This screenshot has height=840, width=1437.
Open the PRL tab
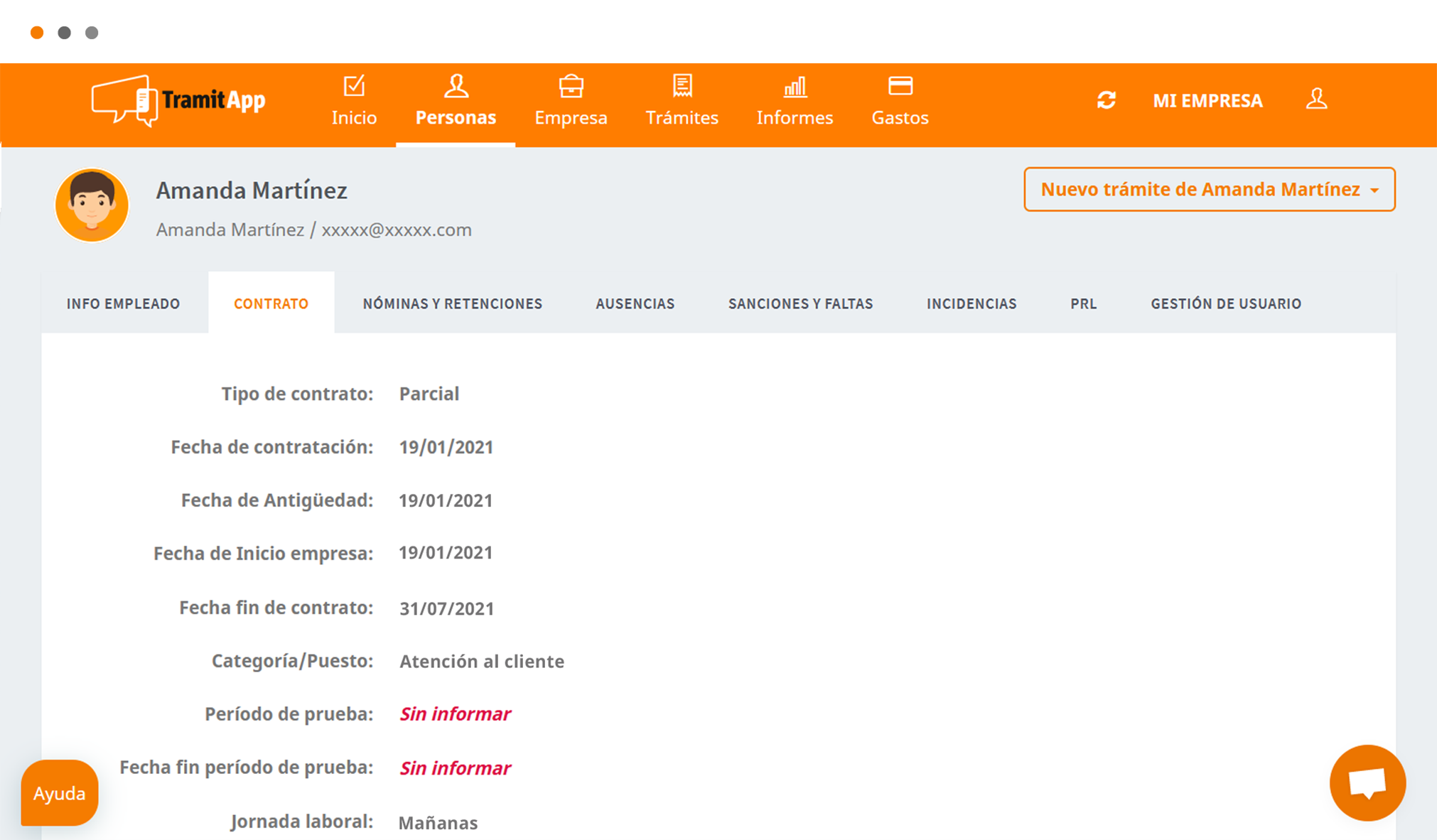pyautogui.click(x=1084, y=303)
